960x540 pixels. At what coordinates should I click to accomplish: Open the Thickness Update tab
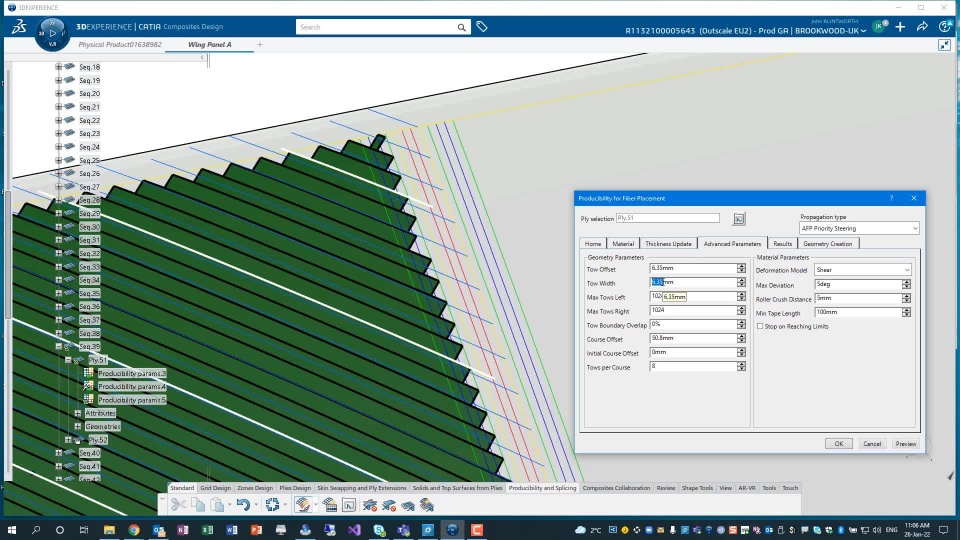tap(668, 244)
